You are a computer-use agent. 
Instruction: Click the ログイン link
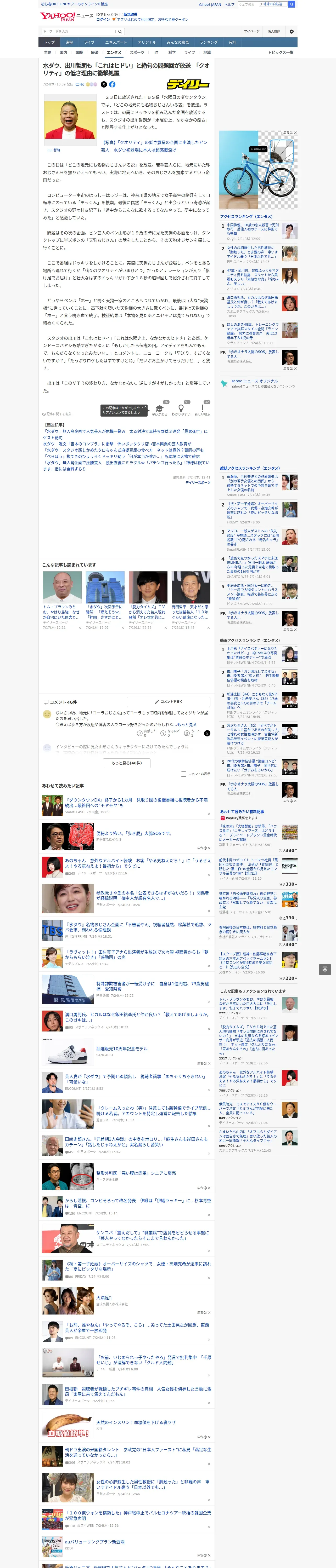point(103,20)
